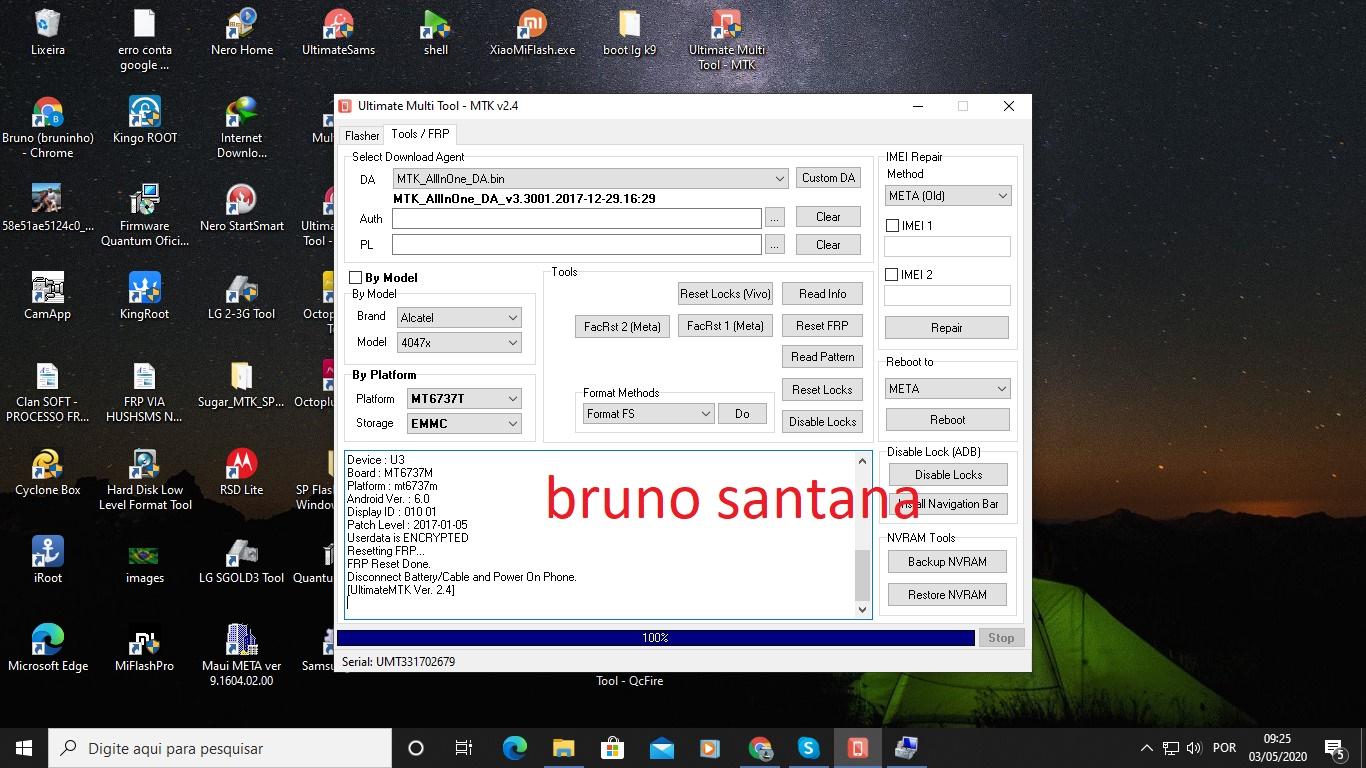
Task: Open the notification center icon
Action: (1334, 748)
